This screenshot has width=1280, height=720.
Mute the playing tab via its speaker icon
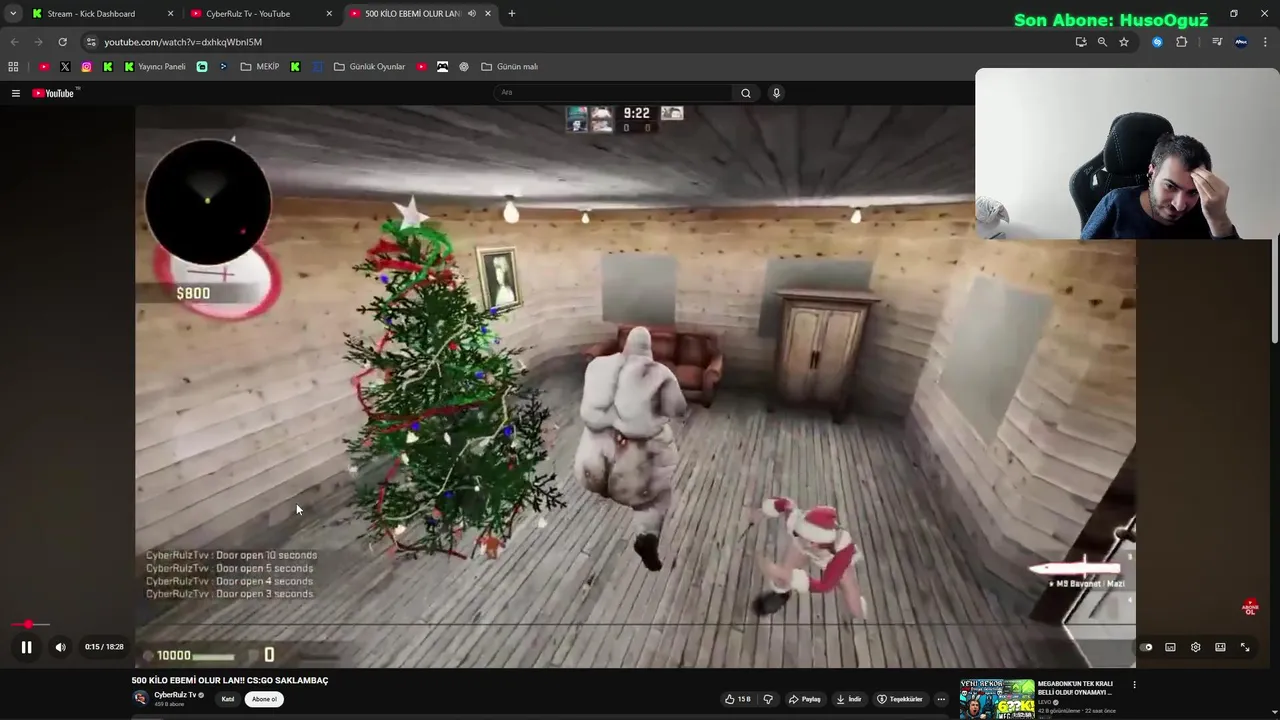pos(472,14)
